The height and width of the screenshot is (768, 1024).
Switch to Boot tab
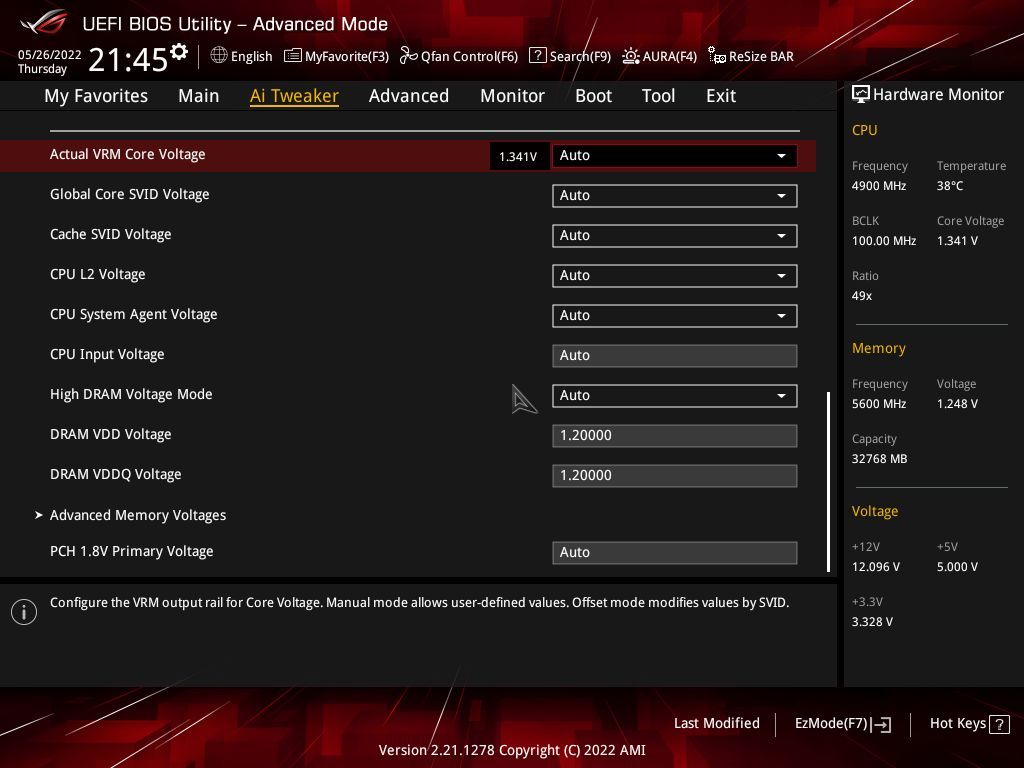pyautogui.click(x=594, y=96)
